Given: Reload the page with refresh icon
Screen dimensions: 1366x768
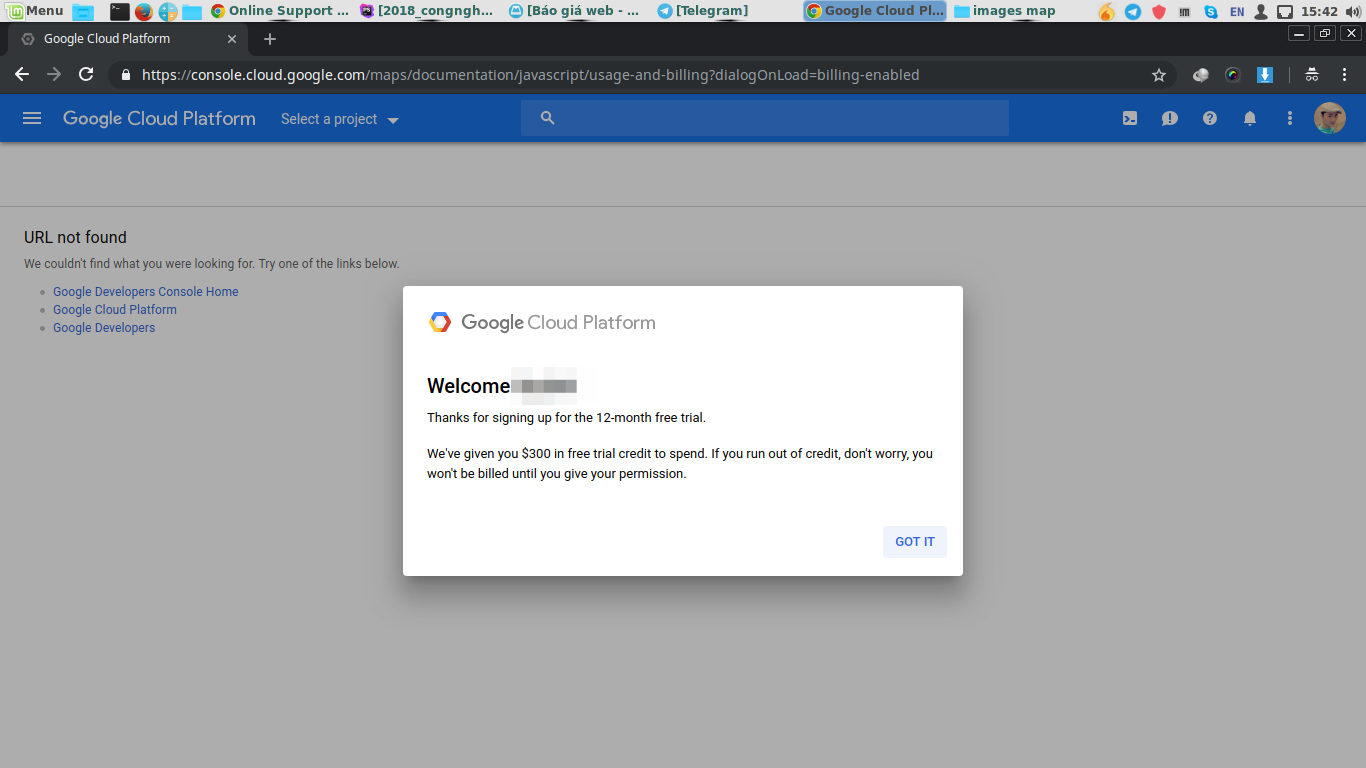Looking at the screenshot, I should click(x=86, y=75).
